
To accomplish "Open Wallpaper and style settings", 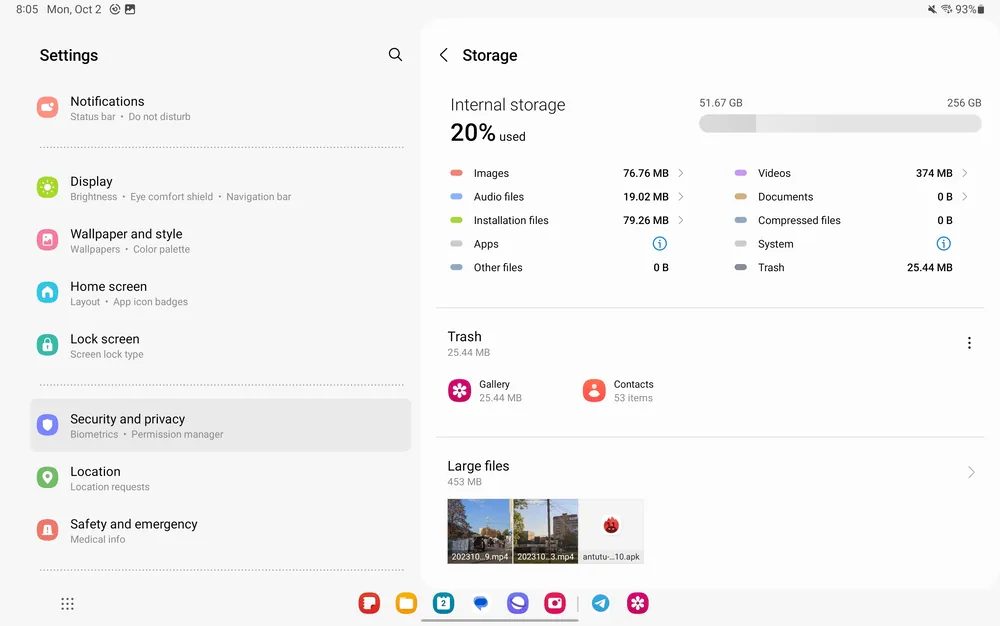I will (x=220, y=240).
